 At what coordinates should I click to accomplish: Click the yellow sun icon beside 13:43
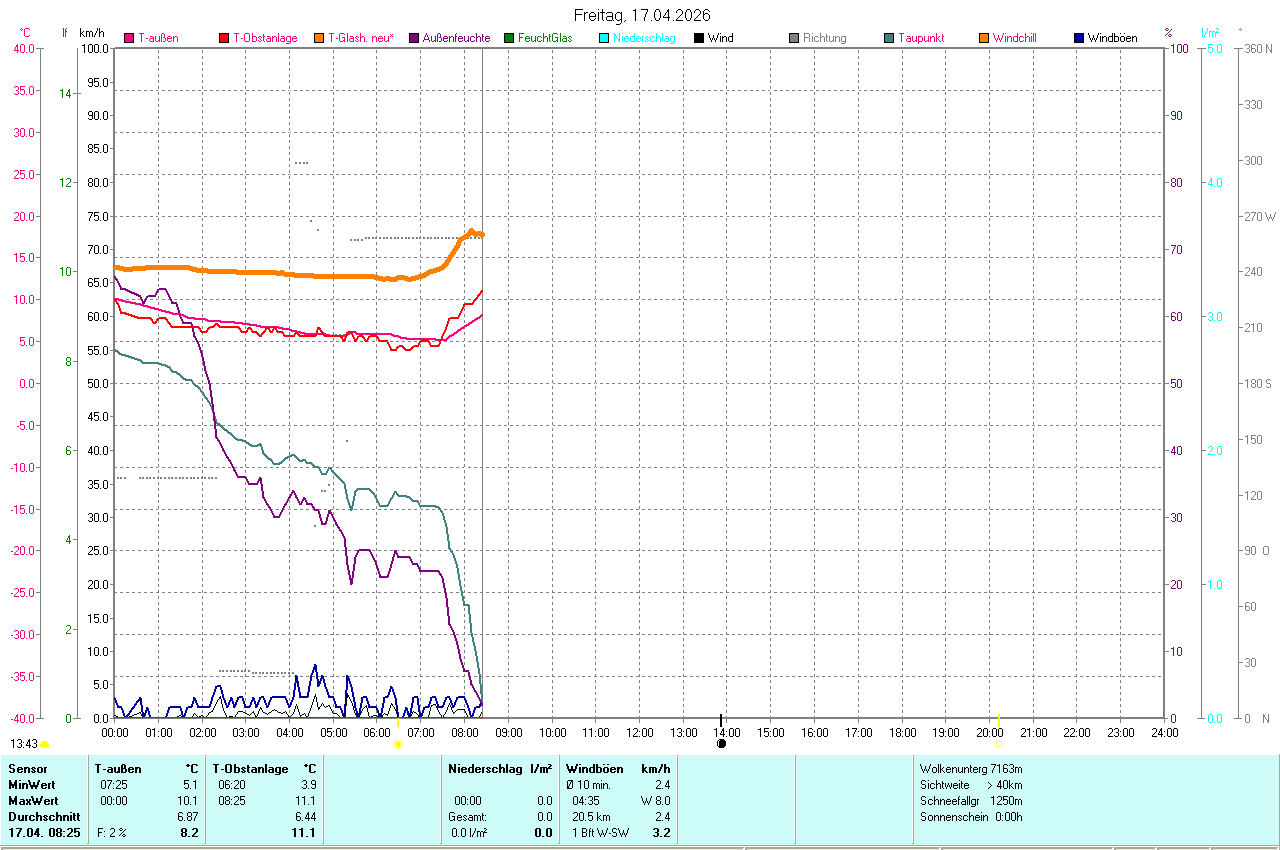pyautogui.click(x=45, y=744)
